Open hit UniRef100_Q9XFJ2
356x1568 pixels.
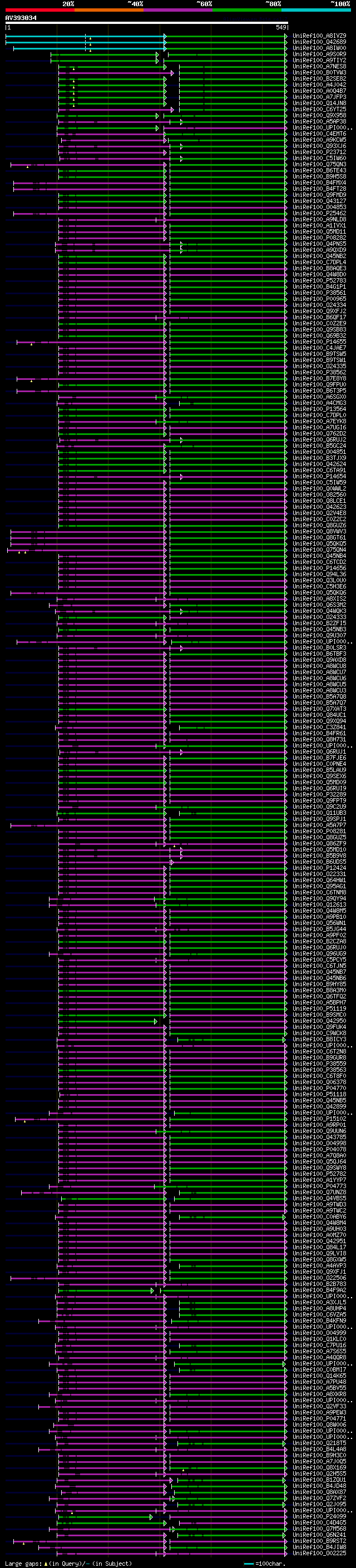click(x=319, y=311)
